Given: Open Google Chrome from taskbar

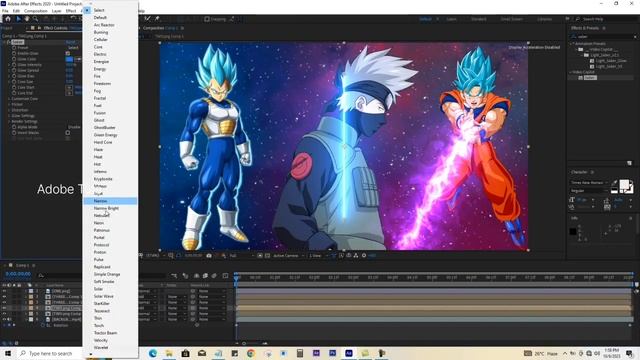Looking at the screenshot, I should coord(251,353).
